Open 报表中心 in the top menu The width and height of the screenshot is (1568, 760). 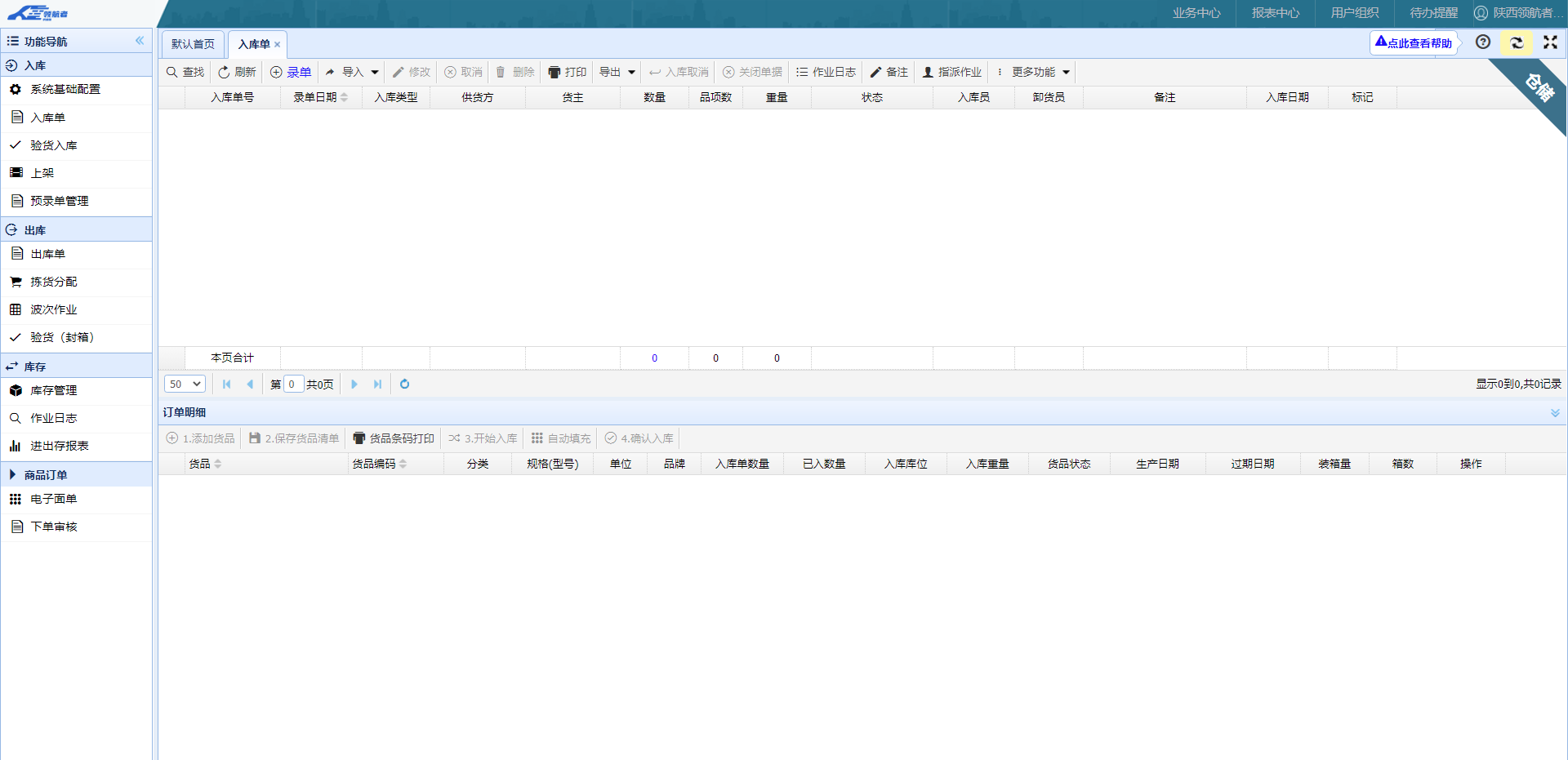(1276, 13)
